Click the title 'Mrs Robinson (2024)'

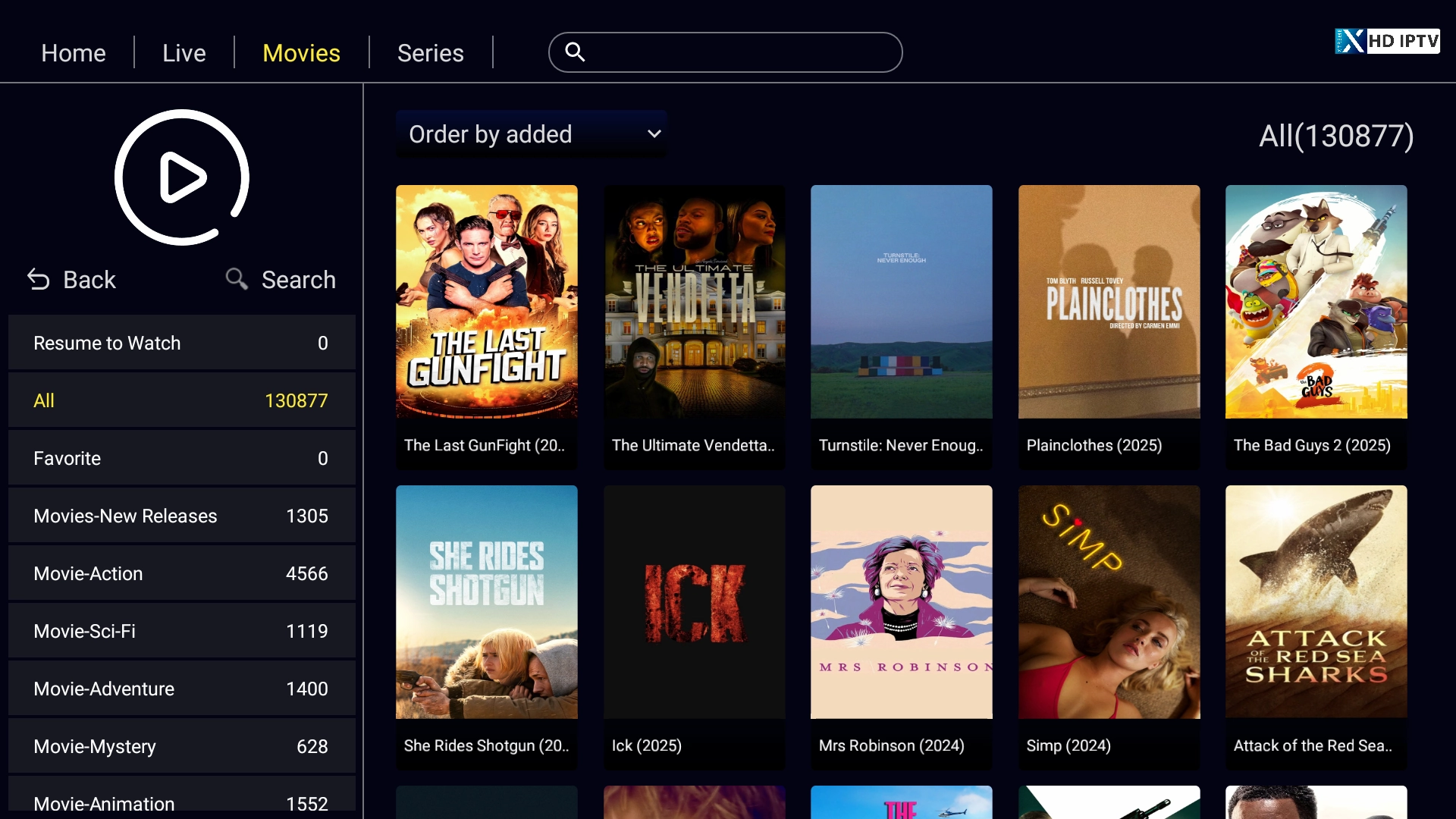(x=892, y=745)
